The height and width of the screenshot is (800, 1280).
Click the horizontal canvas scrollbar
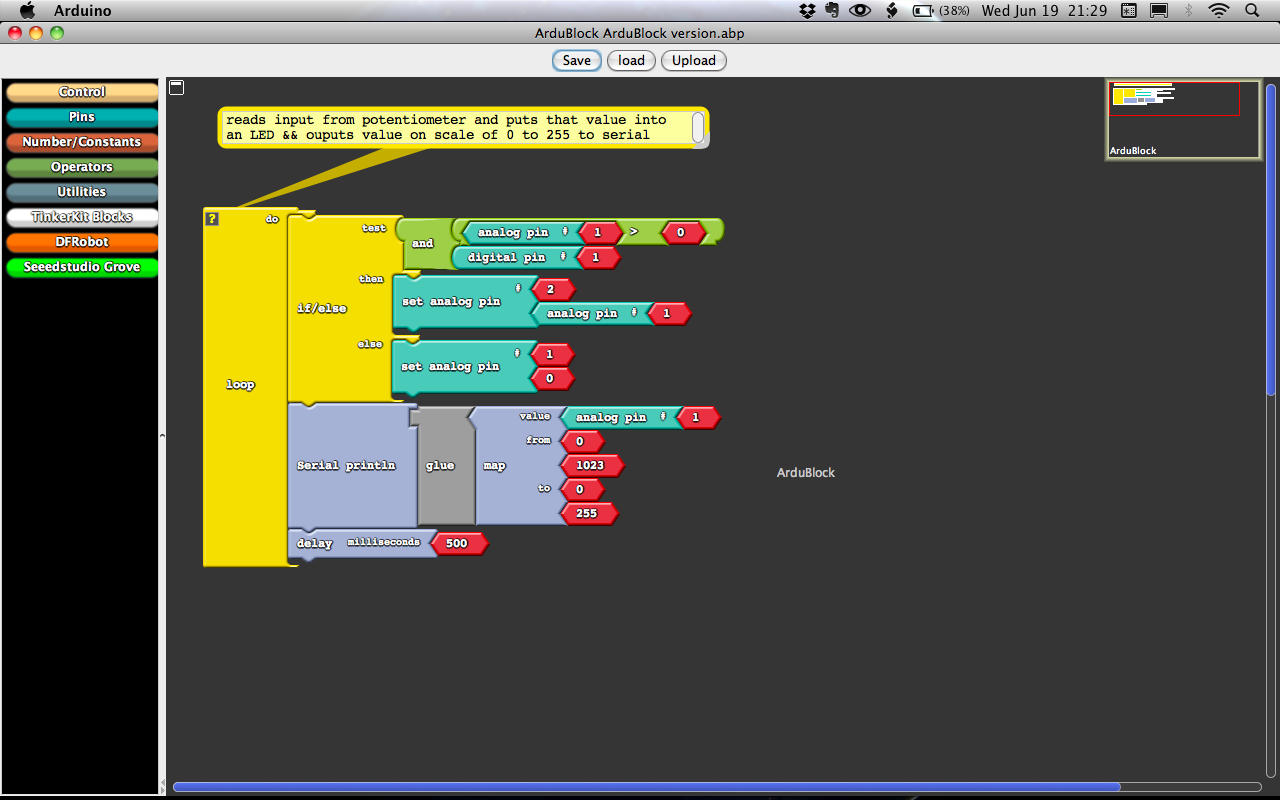[x=647, y=787]
